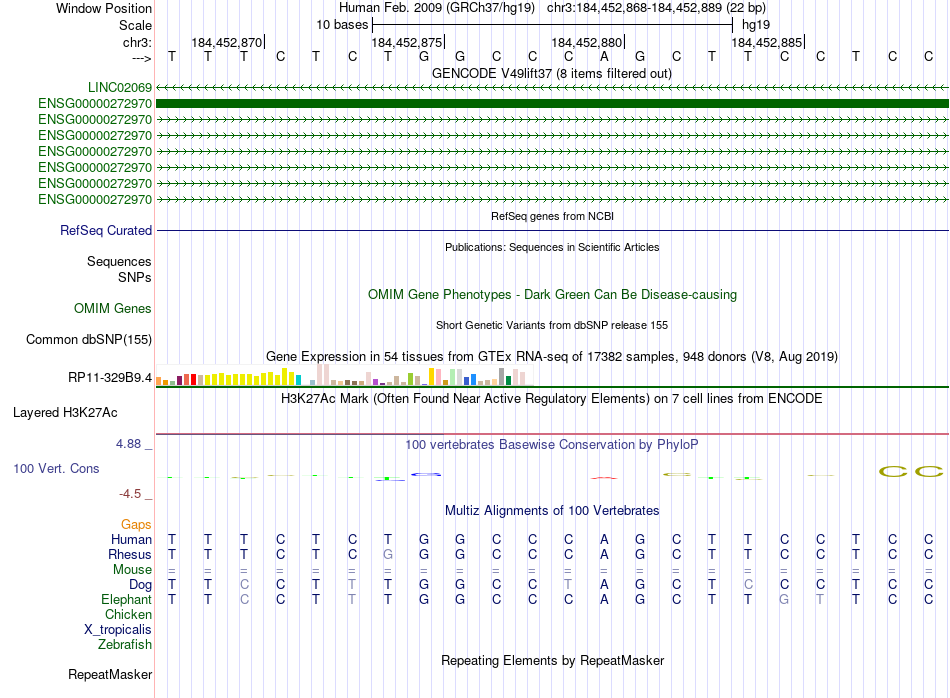Screen dimensions: 950x698
Task: Click the chr3: ruler label
Action: tap(137, 42)
